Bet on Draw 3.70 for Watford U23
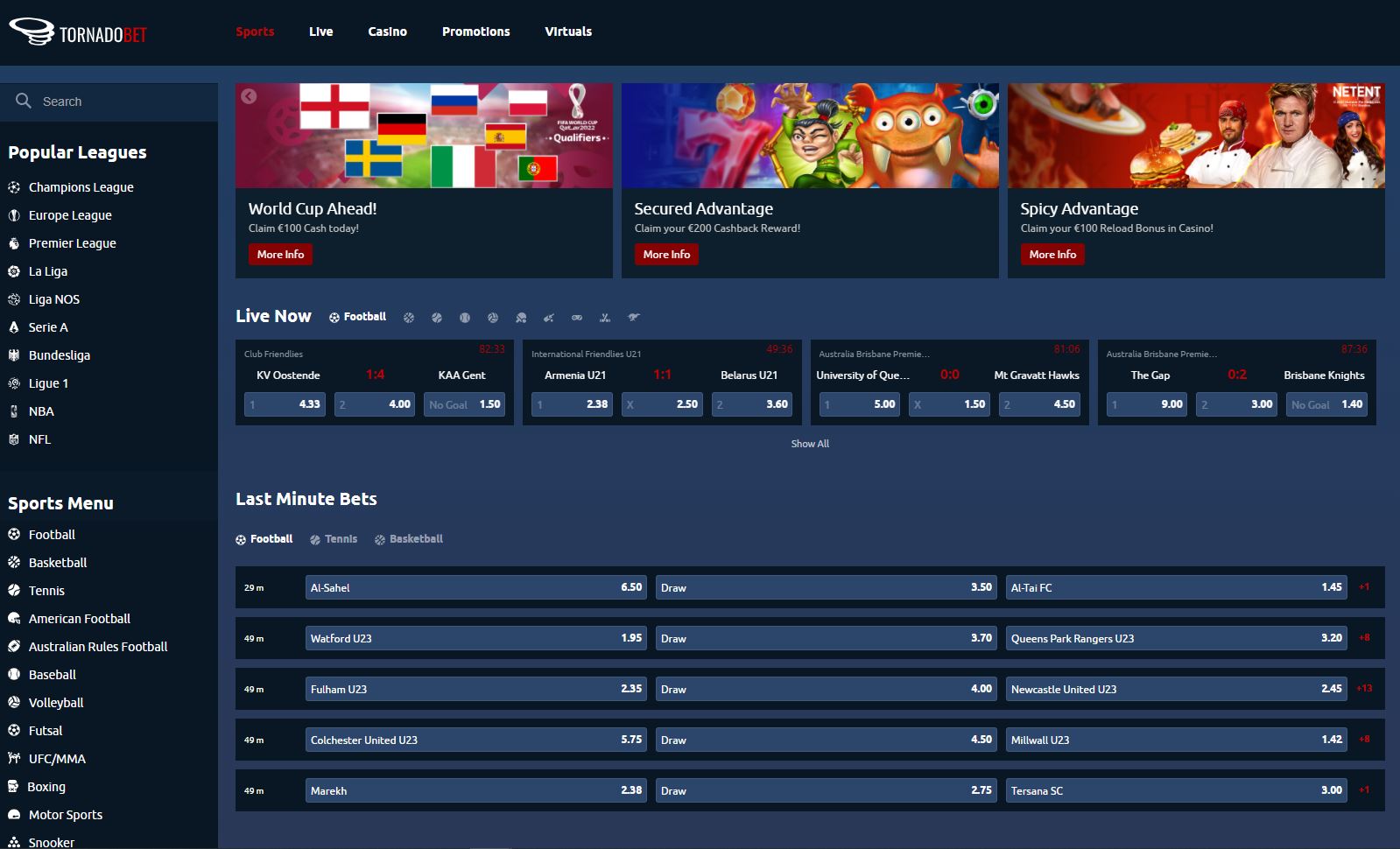Viewport: 1400px width, 849px height. tap(827, 638)
